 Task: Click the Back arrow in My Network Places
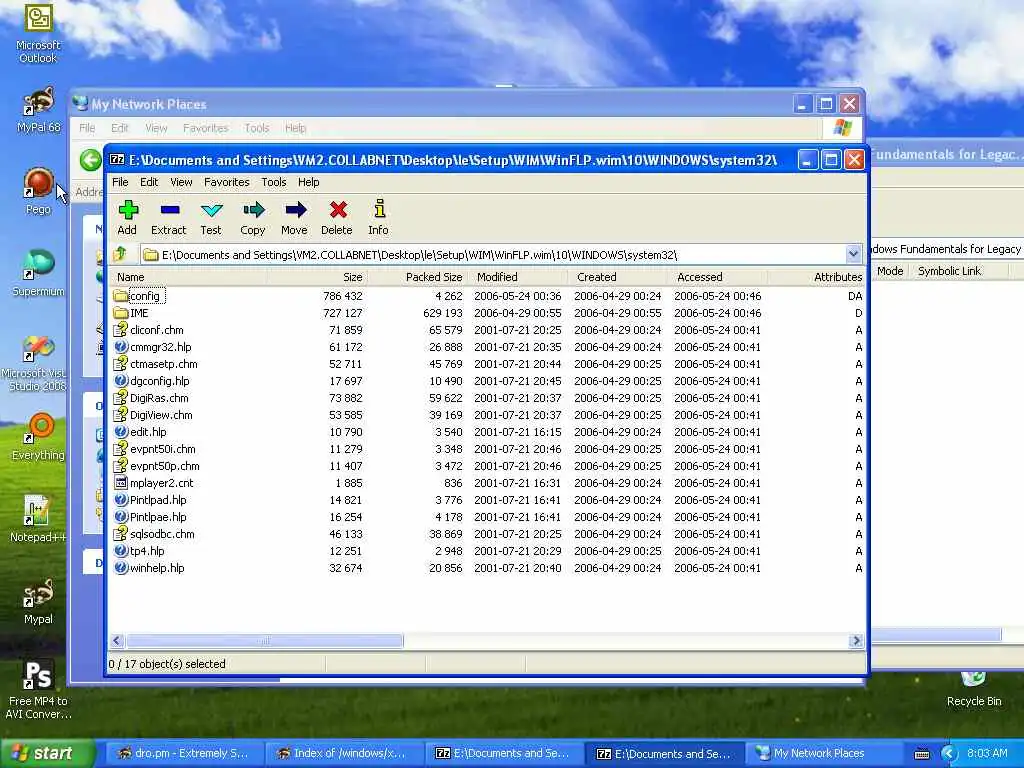90,160
